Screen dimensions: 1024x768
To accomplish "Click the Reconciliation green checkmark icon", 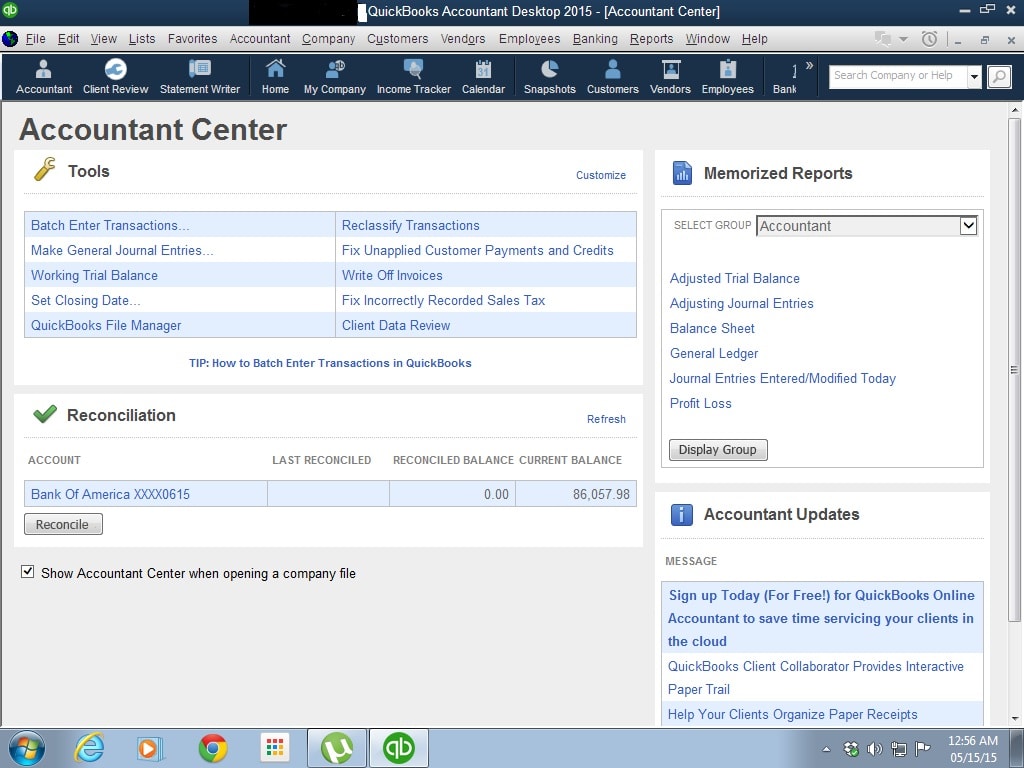I will [x=44, y=414].
